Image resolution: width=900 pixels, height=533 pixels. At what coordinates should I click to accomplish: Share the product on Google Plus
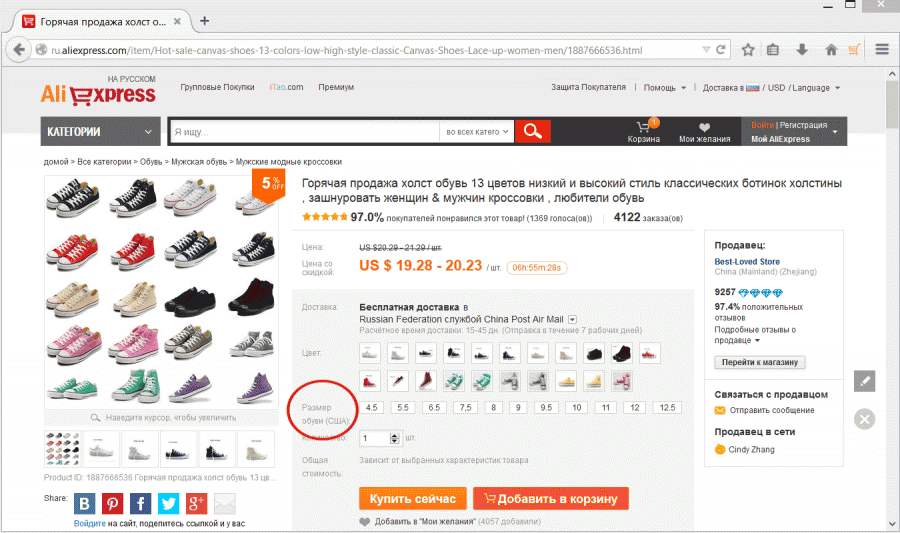click(x=196, y=503)
